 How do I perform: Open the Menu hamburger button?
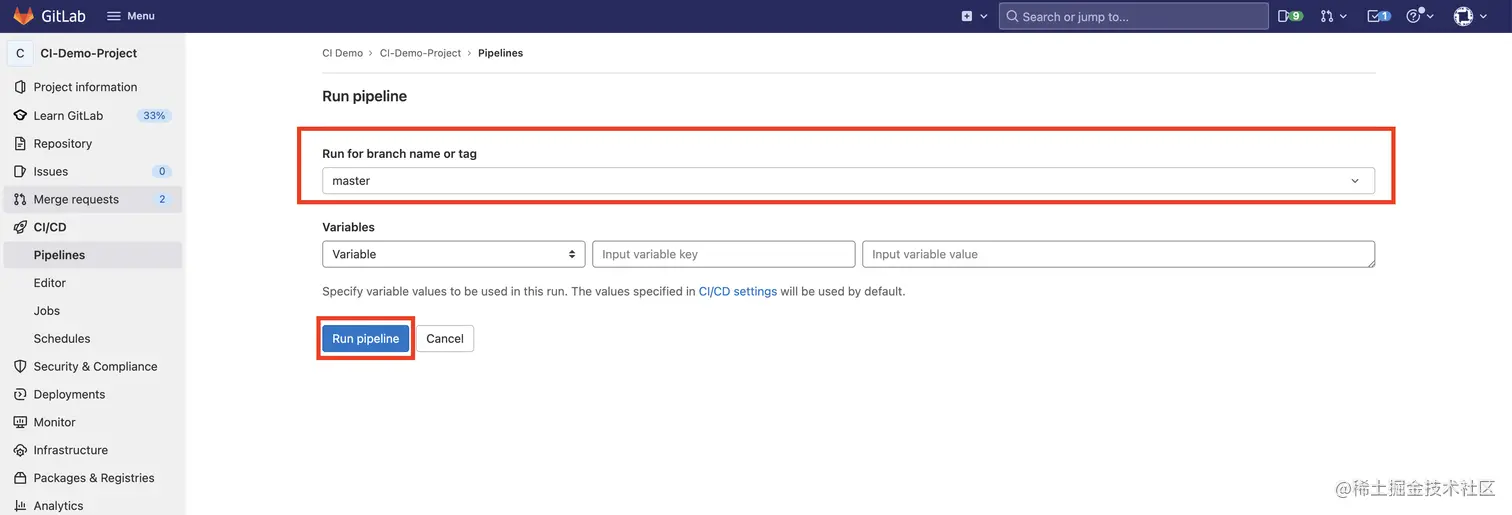[131, 16]
